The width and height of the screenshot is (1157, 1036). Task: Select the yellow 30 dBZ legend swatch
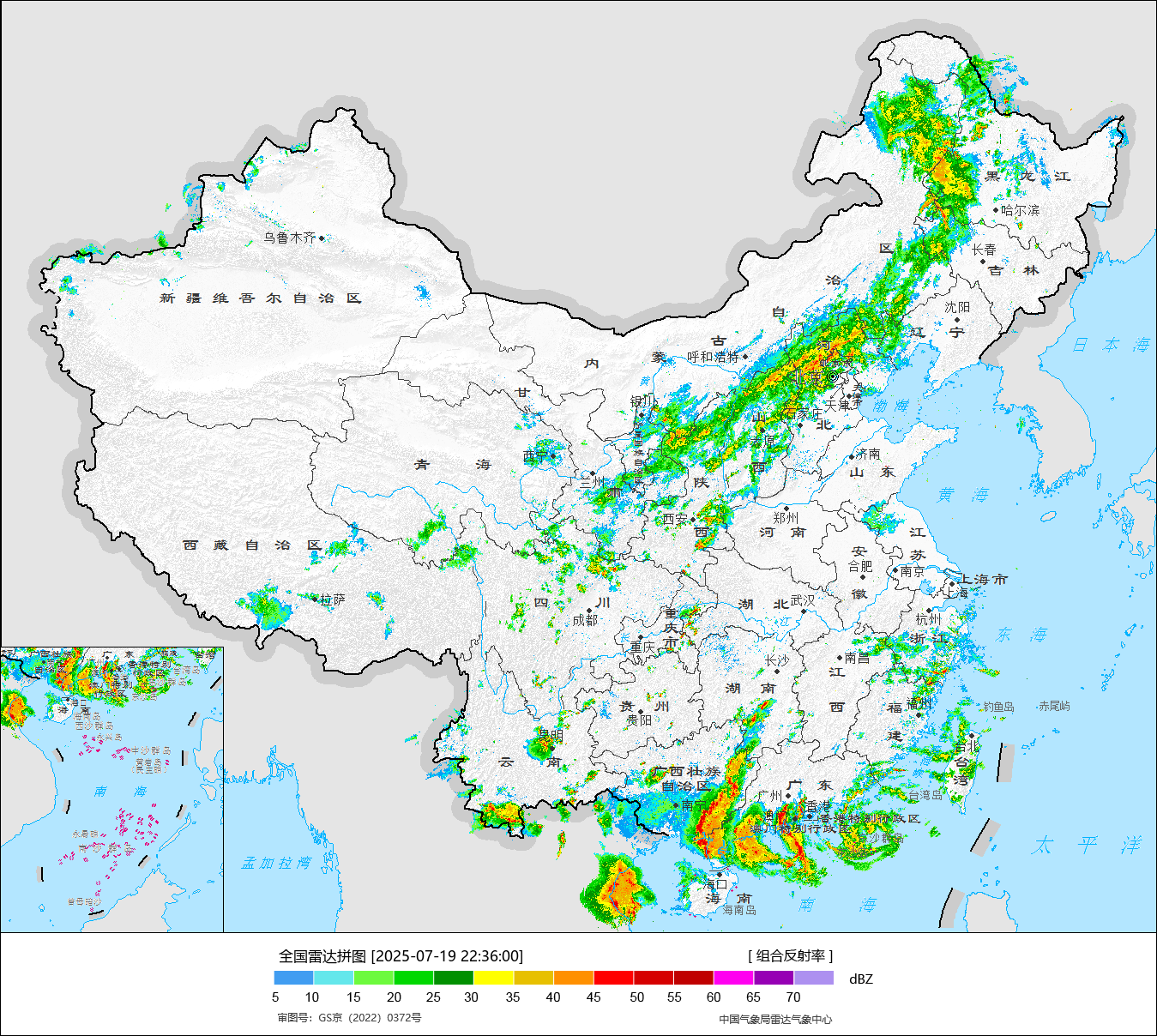pos(493,978)
